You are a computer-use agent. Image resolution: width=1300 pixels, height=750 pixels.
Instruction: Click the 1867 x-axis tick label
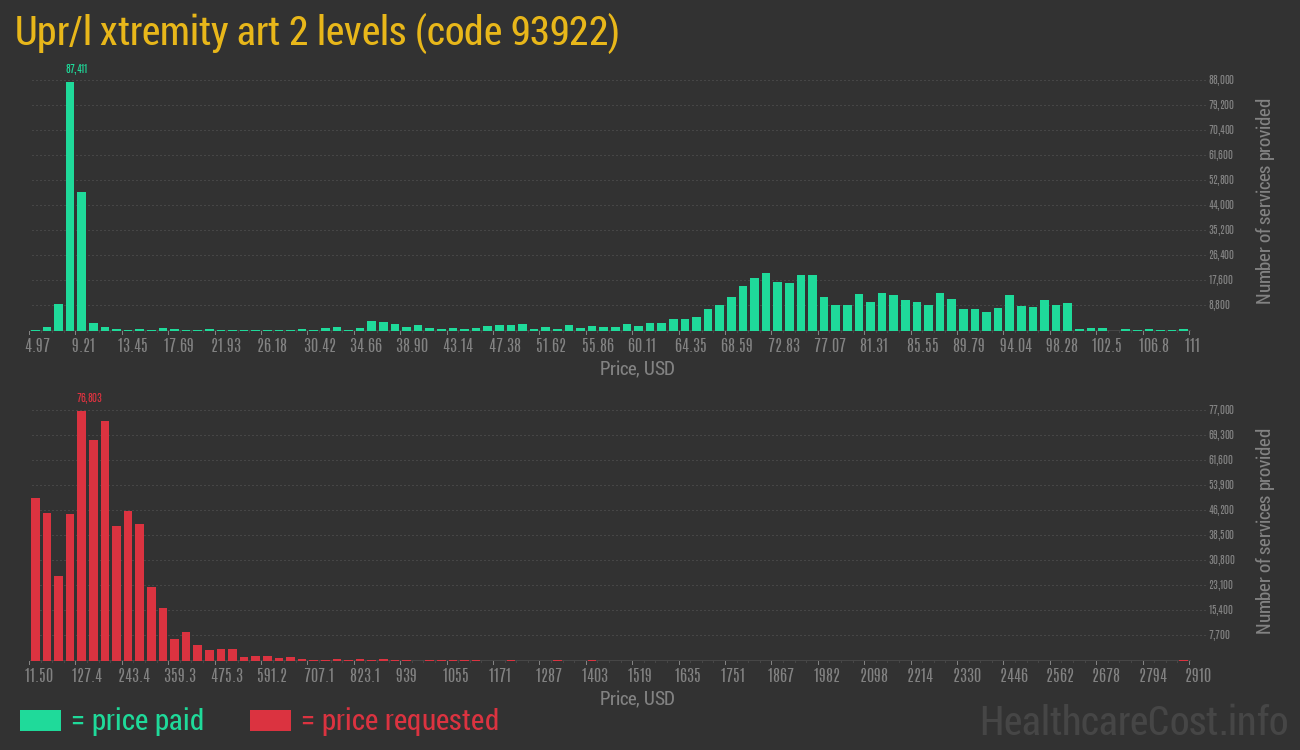(782, 676)
